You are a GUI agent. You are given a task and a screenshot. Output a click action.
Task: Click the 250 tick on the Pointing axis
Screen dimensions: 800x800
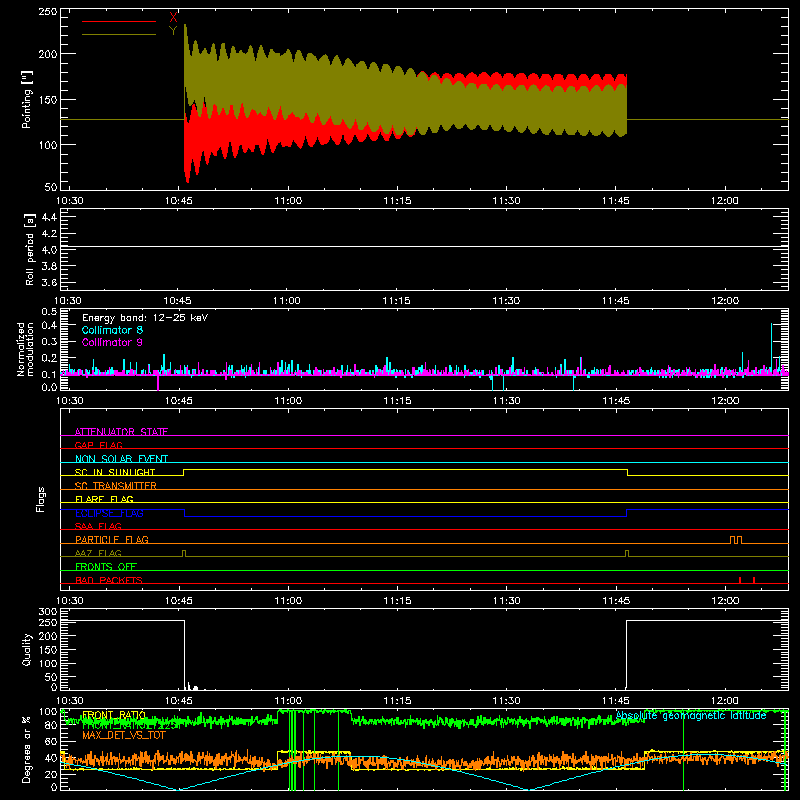coord(47,11)
